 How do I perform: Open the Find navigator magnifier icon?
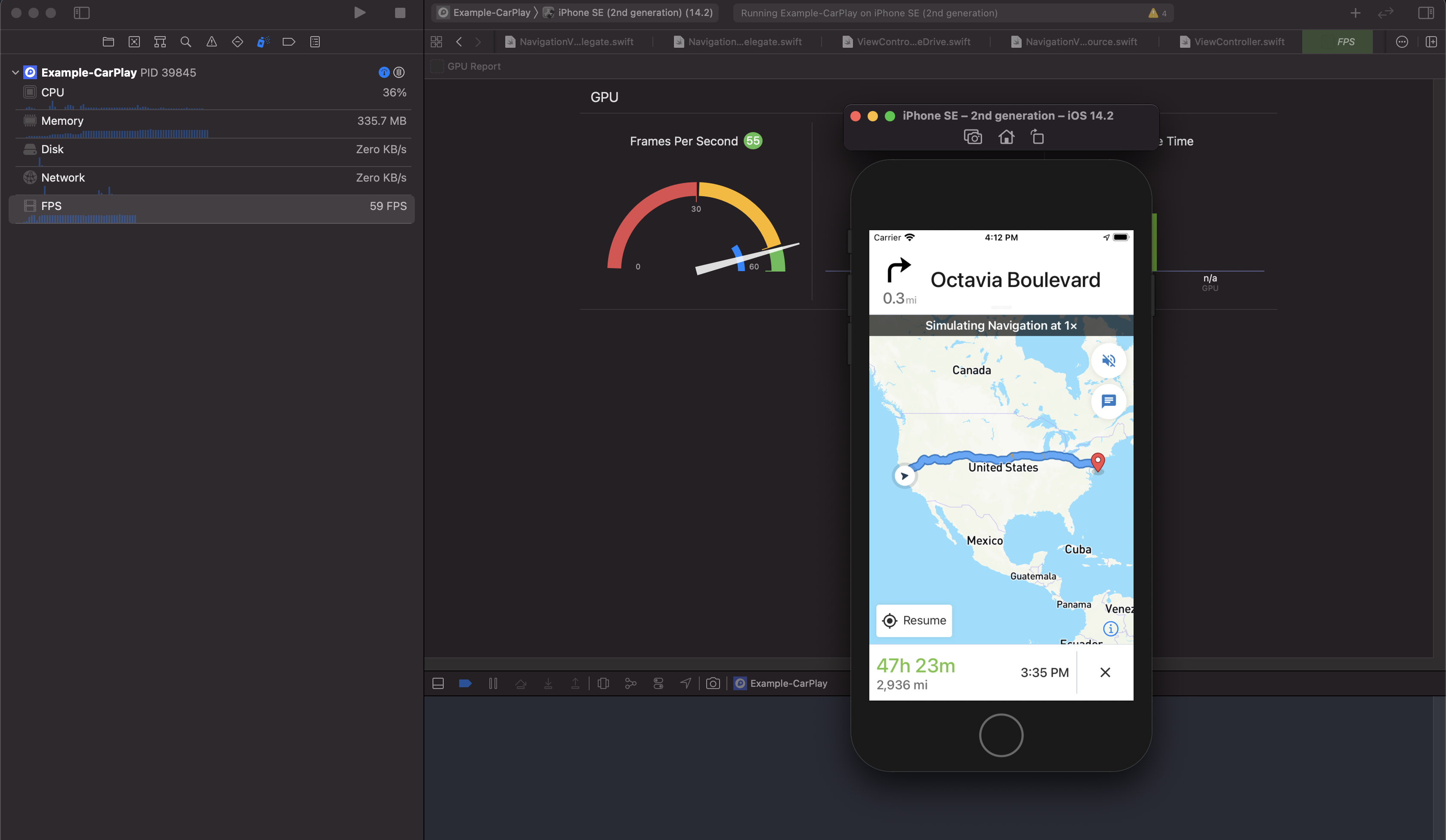pos(185,42)
